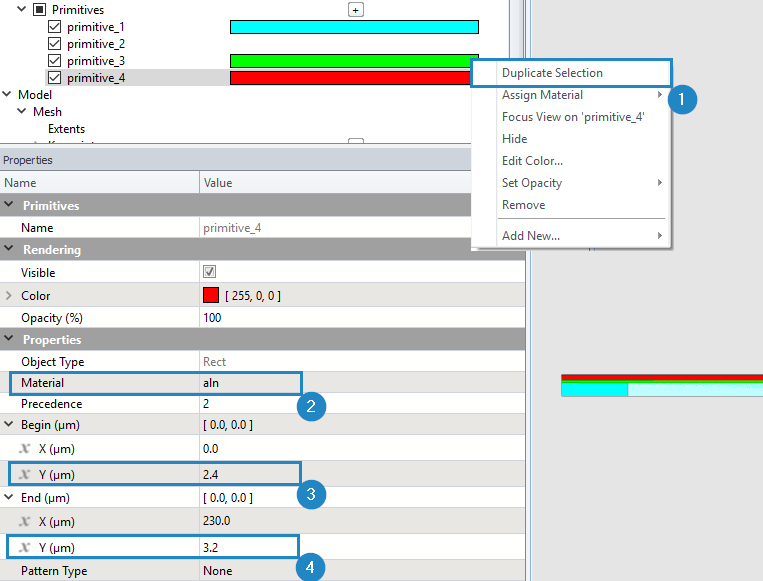Screen dimensions: 763x581
Task: Click variable icon beside Begin Y (µm)
Action: [x=24, y=474]
